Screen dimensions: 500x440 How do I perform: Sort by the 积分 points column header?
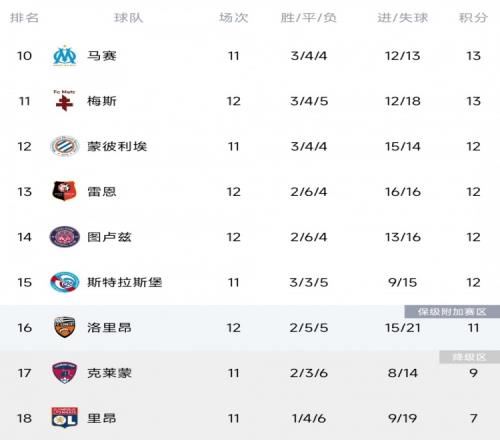(x=473, y=18)
